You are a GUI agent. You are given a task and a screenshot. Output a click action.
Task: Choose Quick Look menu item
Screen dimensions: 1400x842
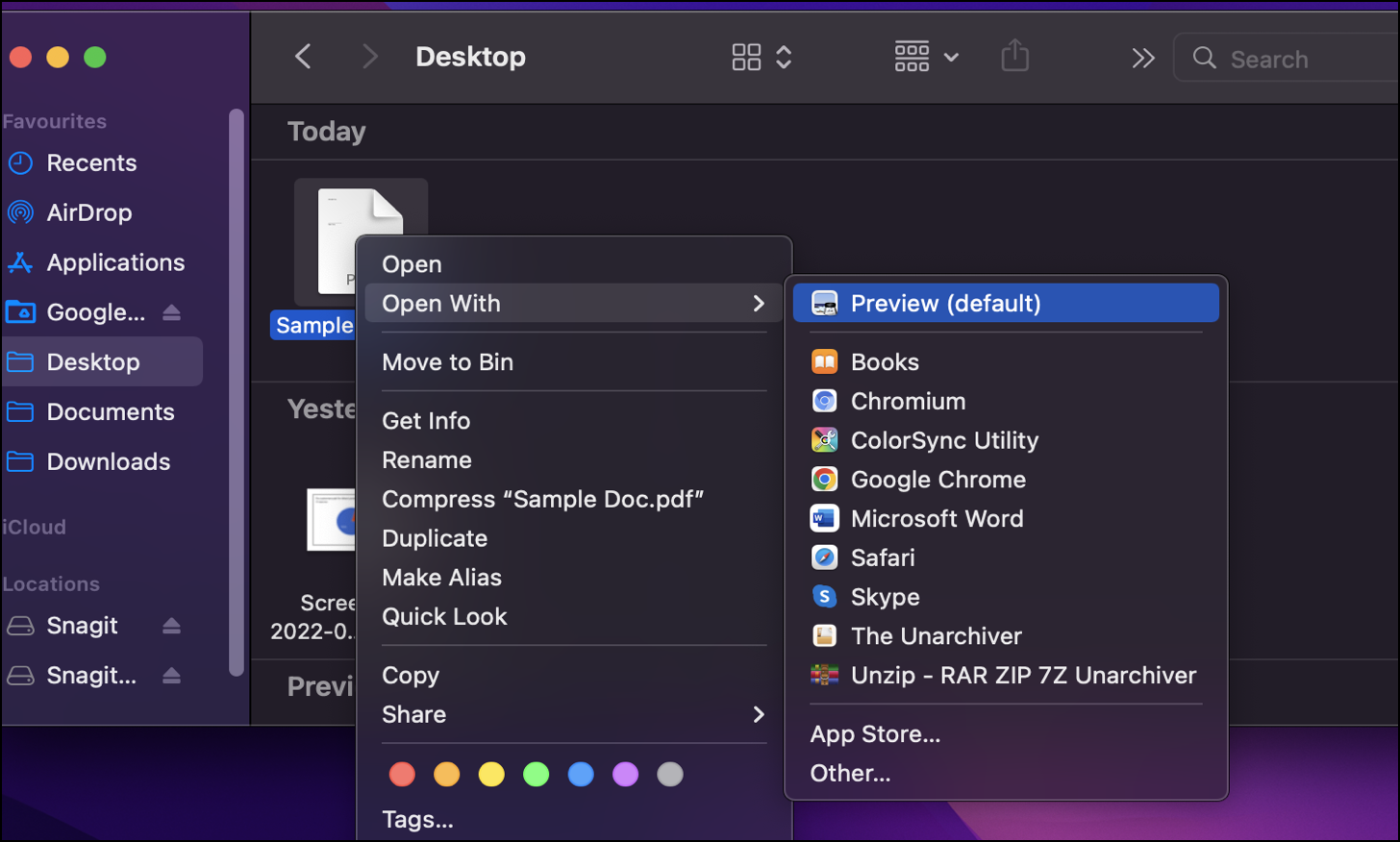(x=444, y=617)
